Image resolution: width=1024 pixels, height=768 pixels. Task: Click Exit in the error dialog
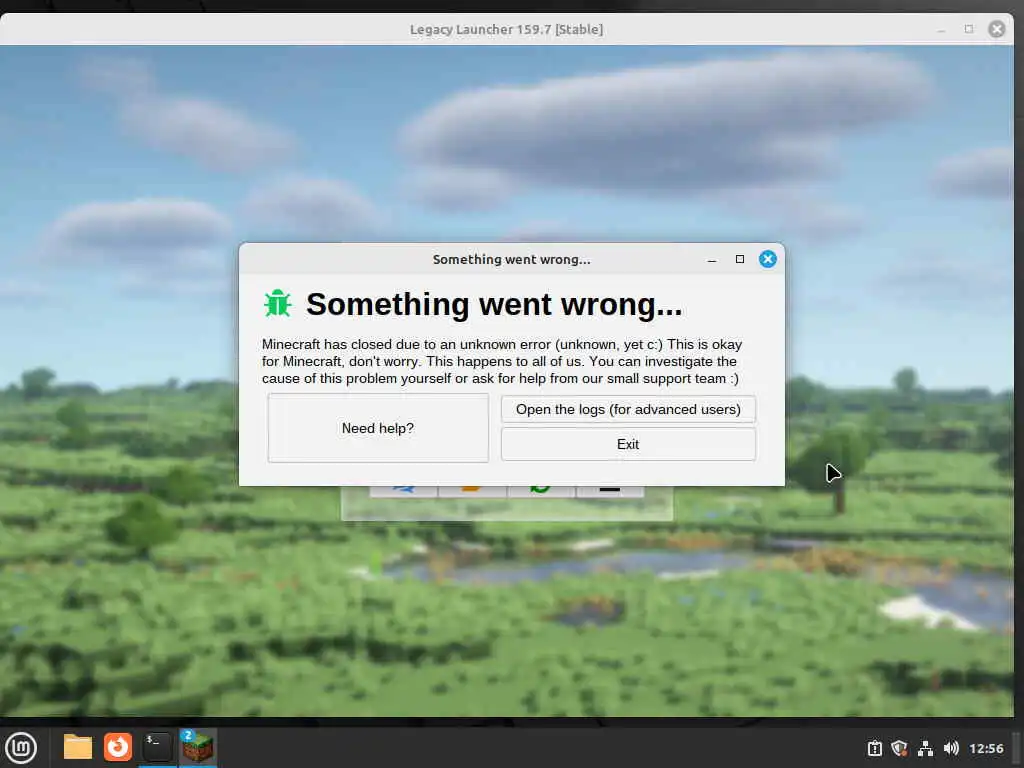click(x=628, y=444)
